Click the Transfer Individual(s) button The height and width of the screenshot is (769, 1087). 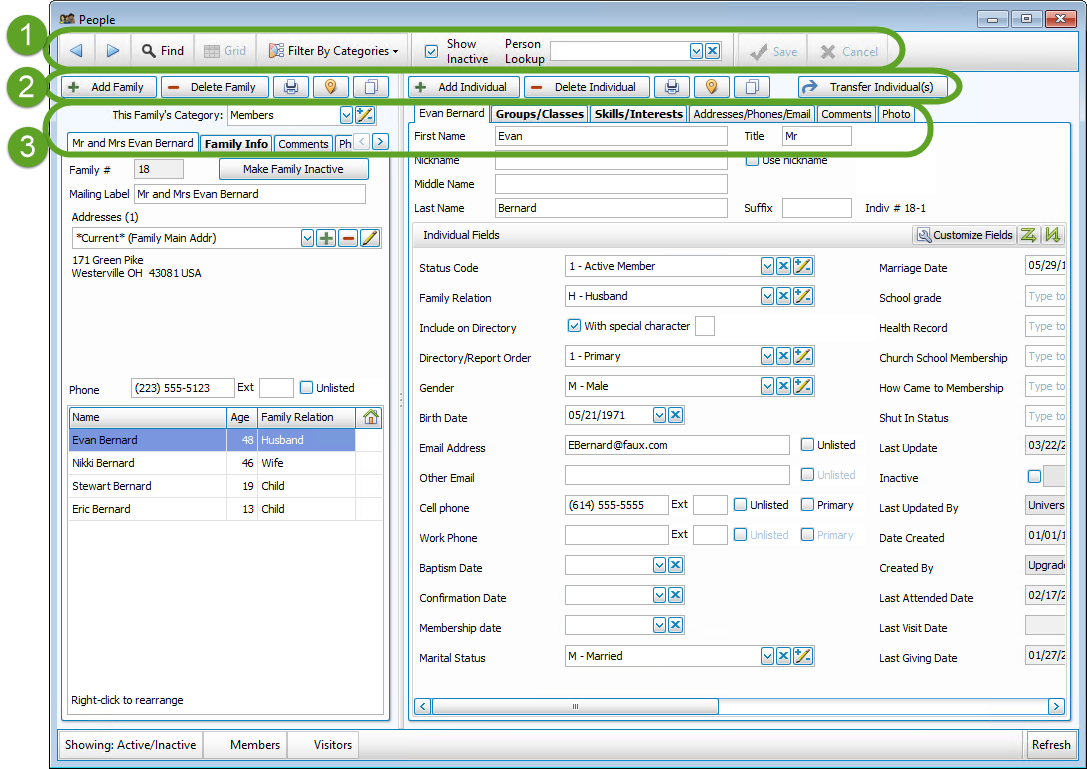(872, 87)
